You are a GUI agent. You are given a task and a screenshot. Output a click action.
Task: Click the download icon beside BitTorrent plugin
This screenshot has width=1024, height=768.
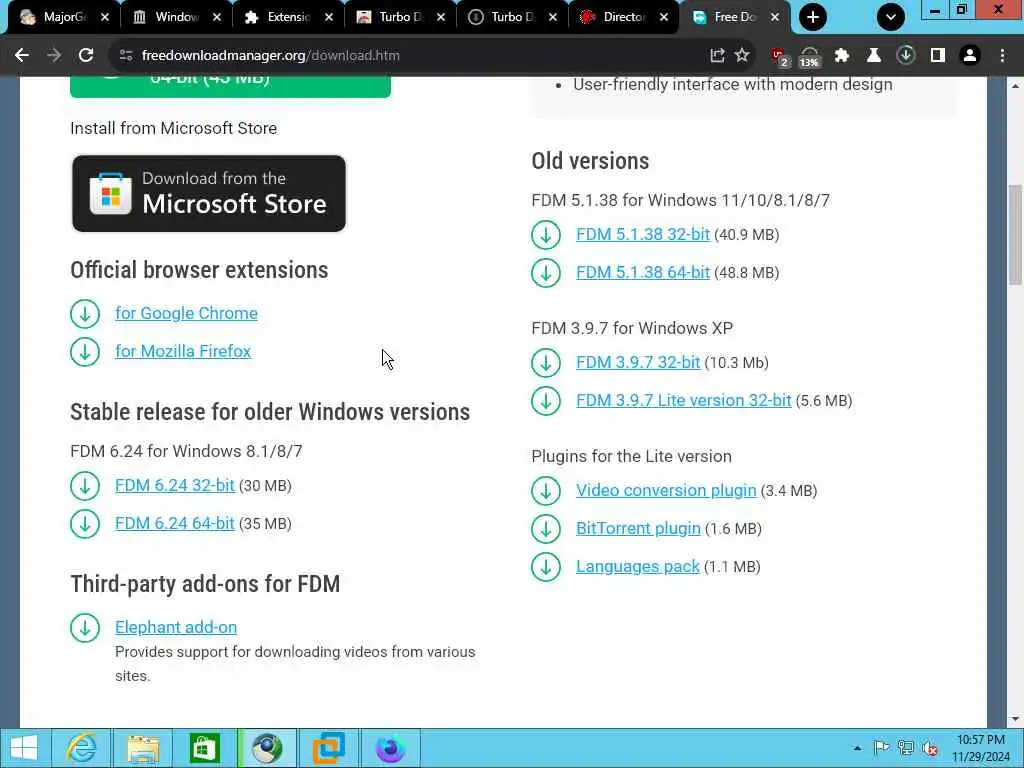(x=546, y=528)
